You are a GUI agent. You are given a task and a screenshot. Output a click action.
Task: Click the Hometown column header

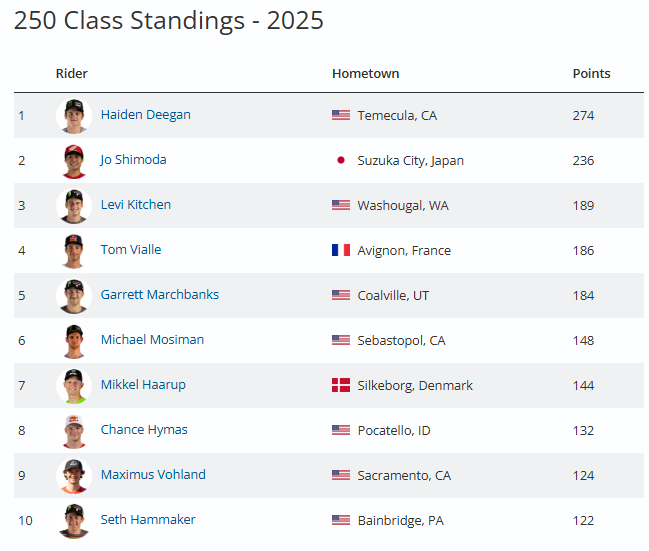tap(365, 74)
